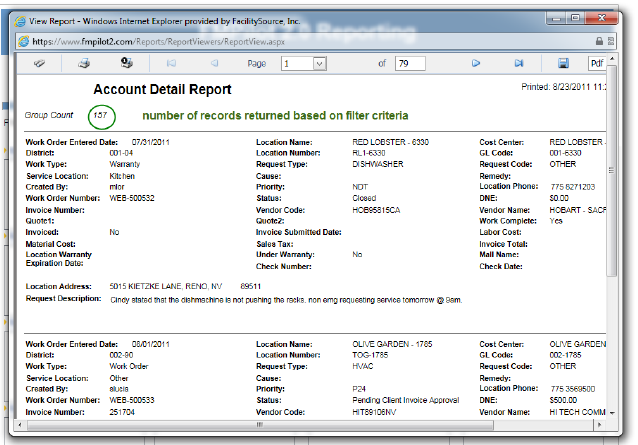Go to the first page of report
The image size is (638, 445).
coord(171,63)
